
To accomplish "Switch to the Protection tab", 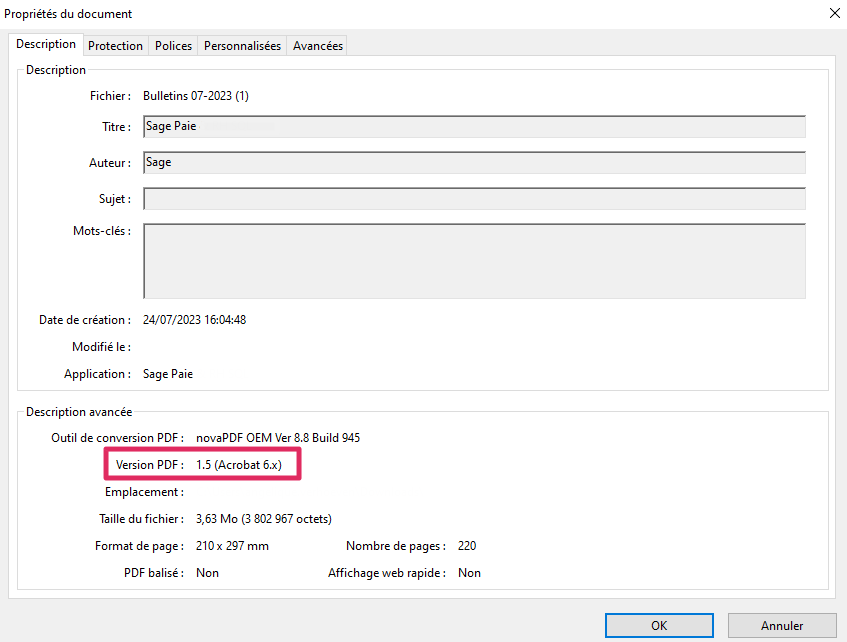I will (115, 46).
